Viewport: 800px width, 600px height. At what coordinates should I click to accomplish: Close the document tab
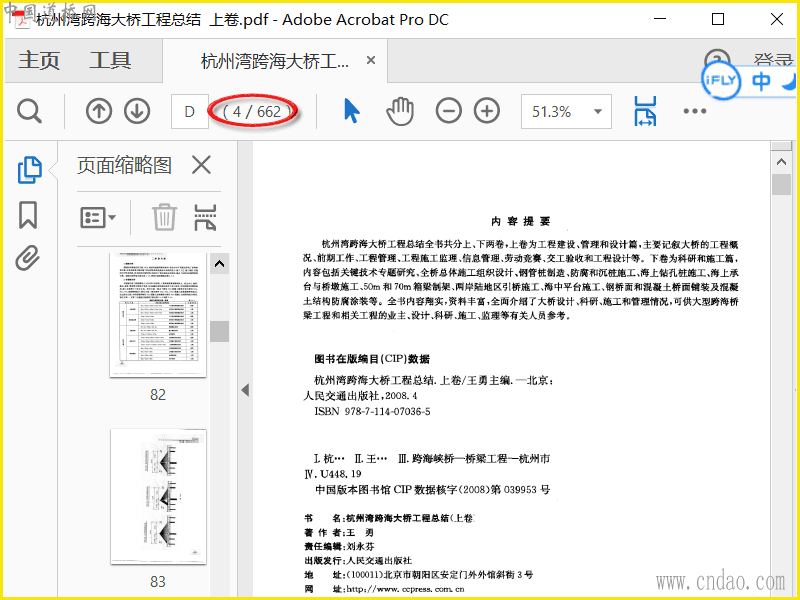coord(371,60)
